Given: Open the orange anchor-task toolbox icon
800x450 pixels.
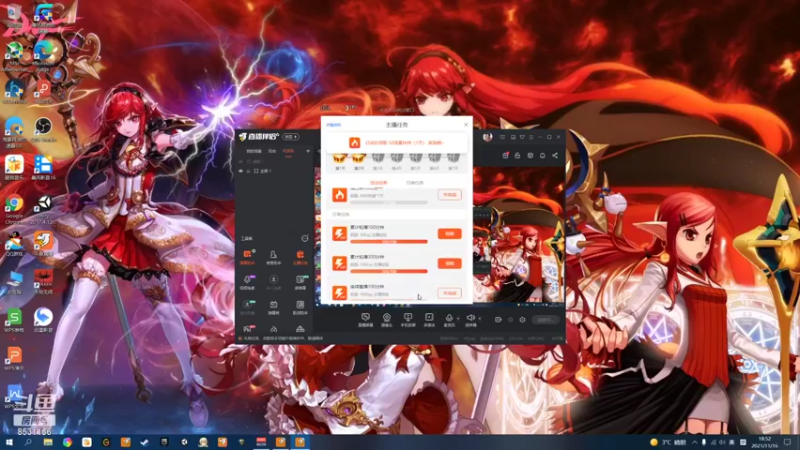Looking at the screenshot, I should point(300,256).
